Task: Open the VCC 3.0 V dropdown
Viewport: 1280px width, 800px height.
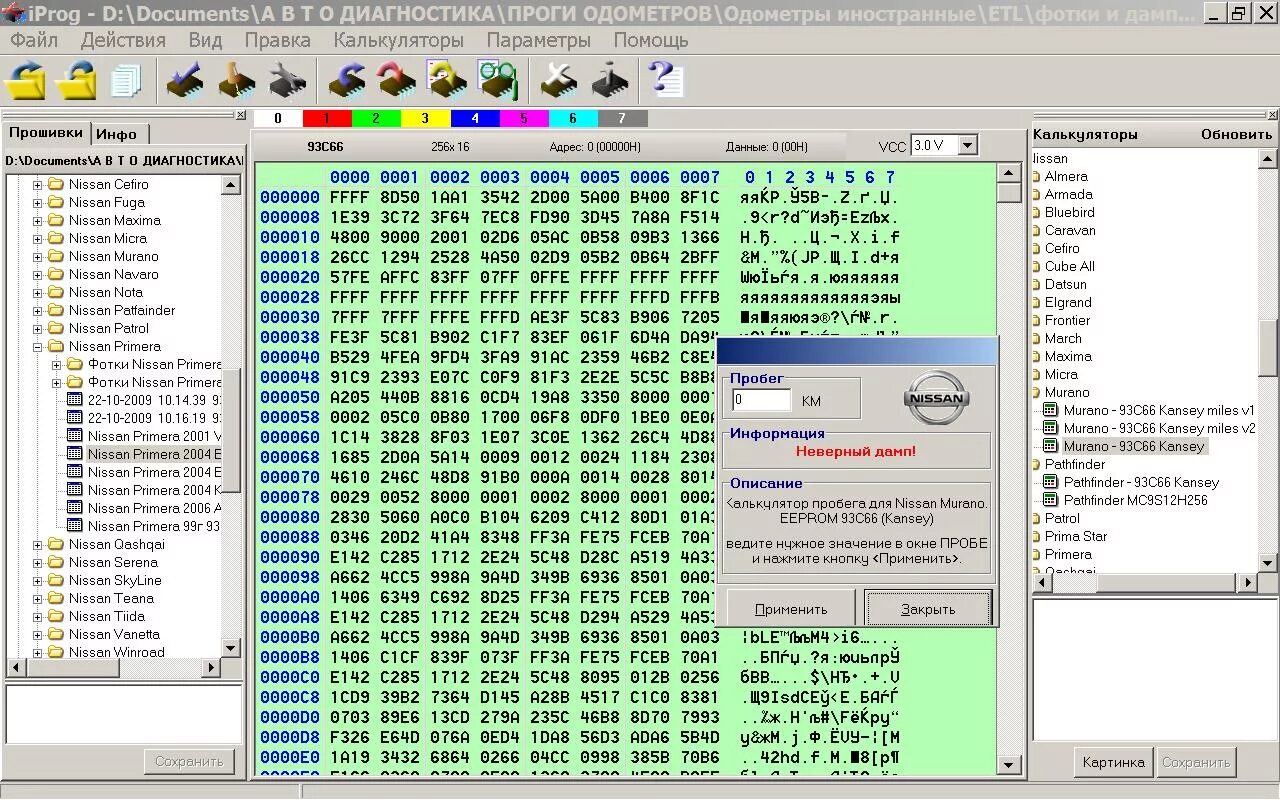Action: point(967,145)
